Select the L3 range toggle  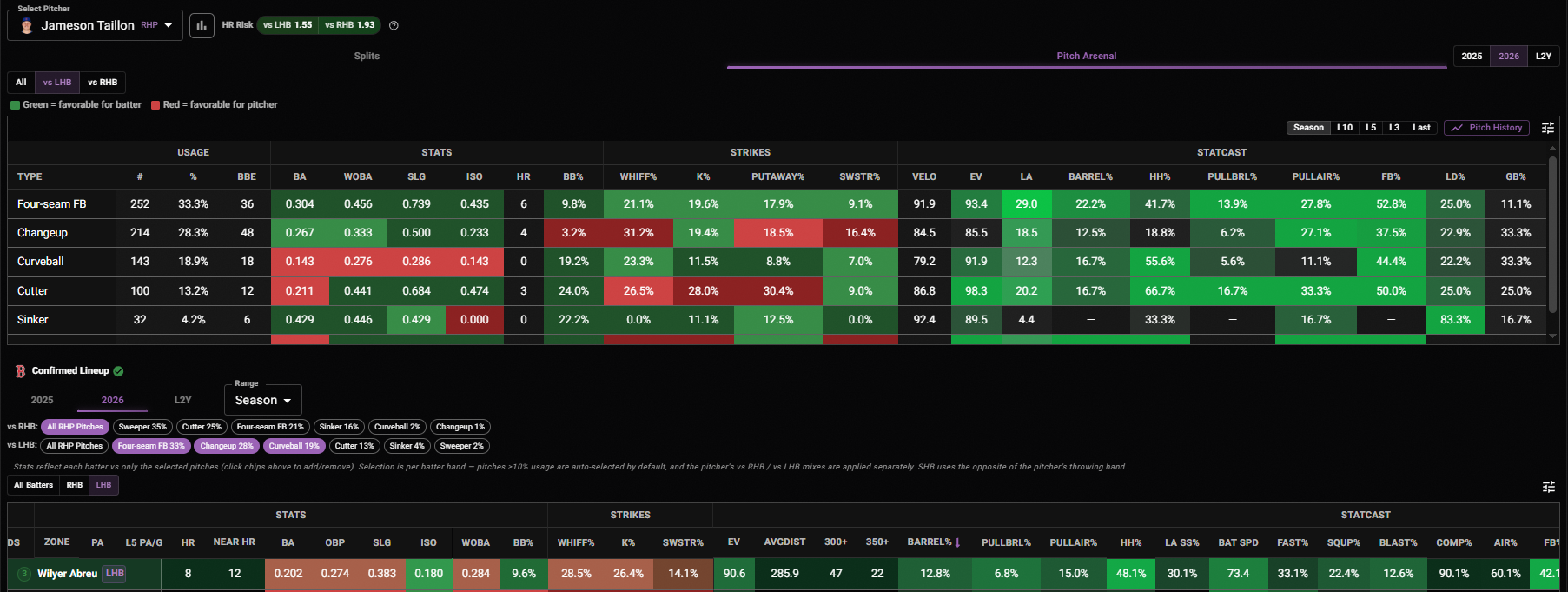(x=1394, y=128)
